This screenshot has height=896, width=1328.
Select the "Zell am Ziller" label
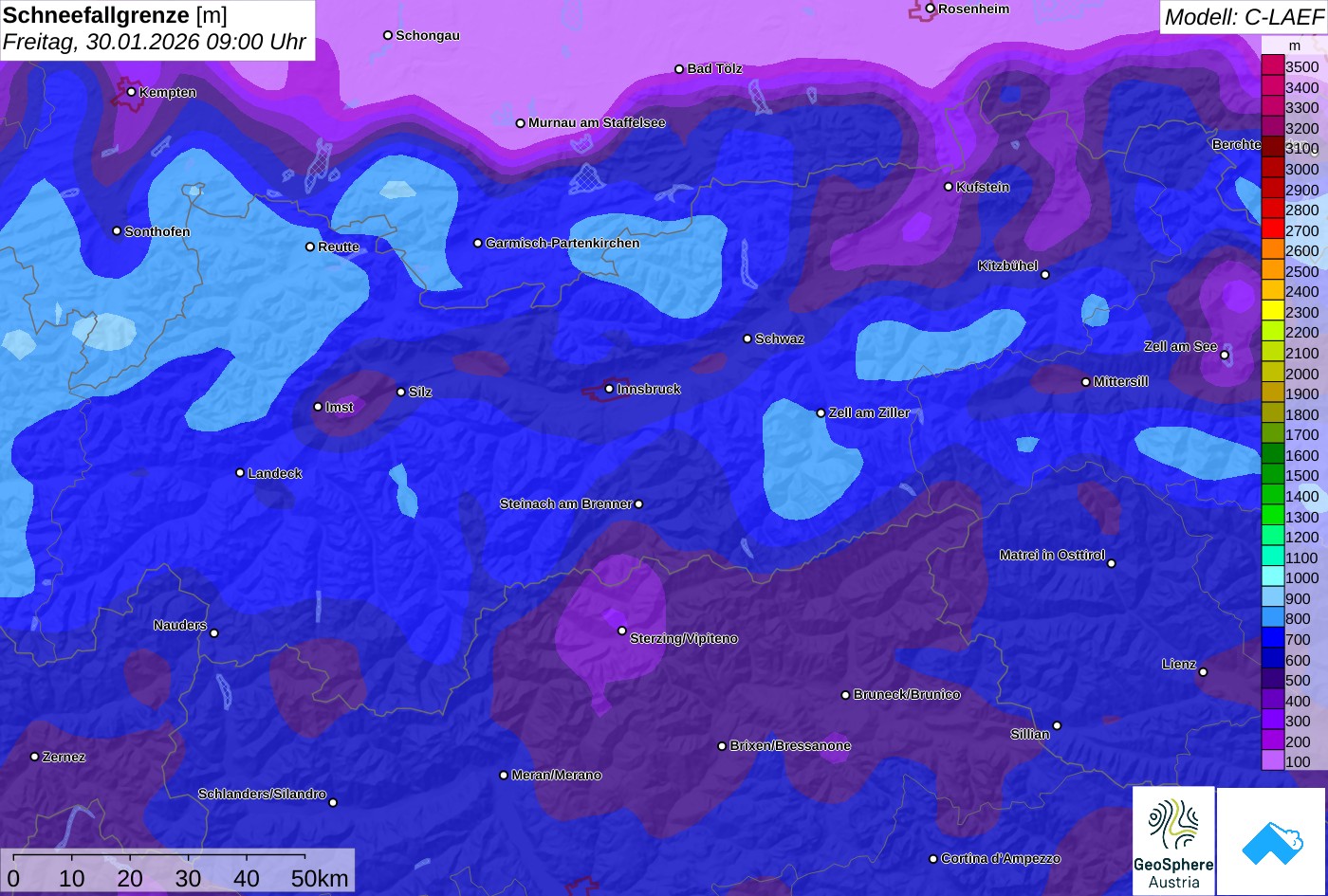[870, 413]
